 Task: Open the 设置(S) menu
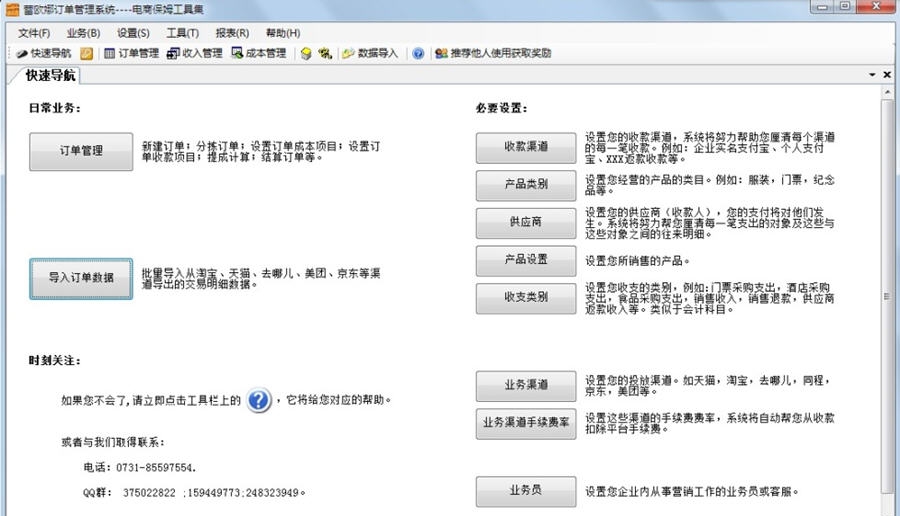[x=133, y=33]
